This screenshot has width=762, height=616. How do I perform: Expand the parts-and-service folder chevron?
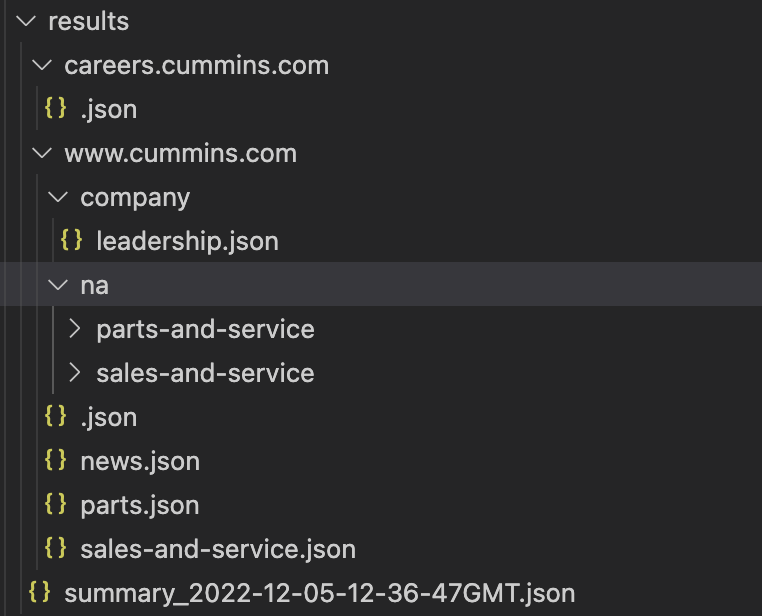tap(74, 329)
